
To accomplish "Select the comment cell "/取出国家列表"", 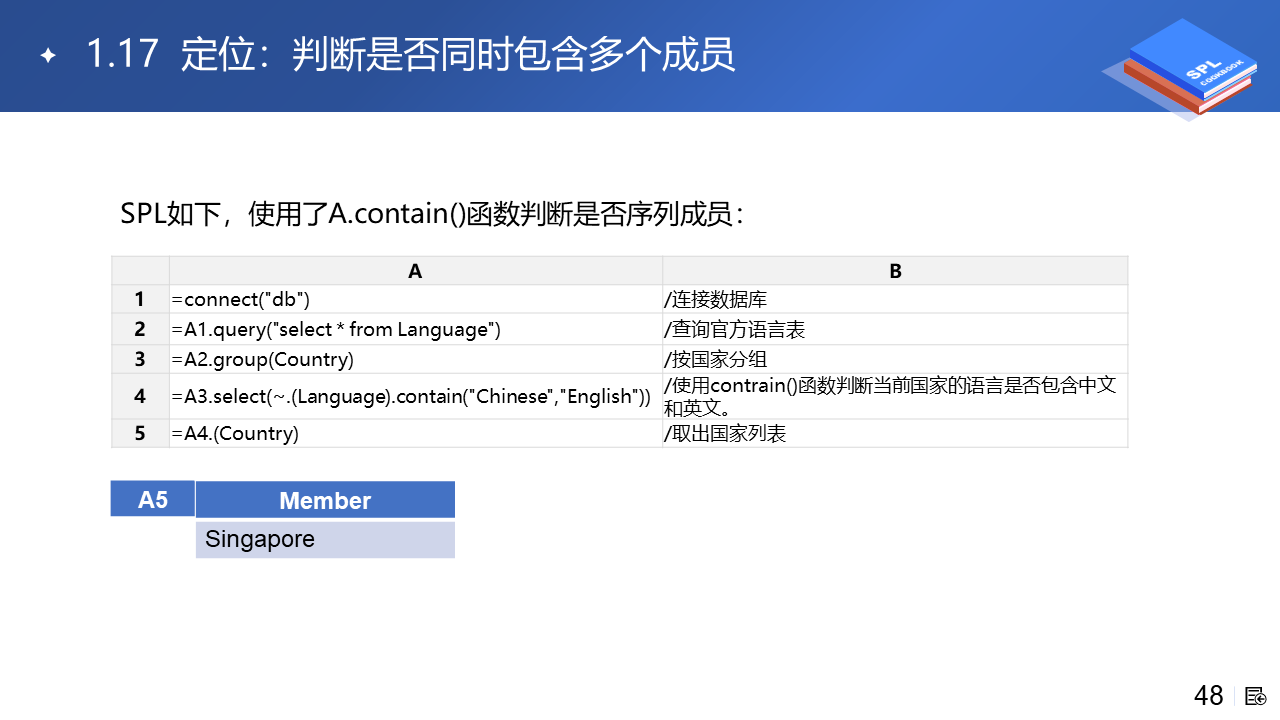I will coord(895,433).
